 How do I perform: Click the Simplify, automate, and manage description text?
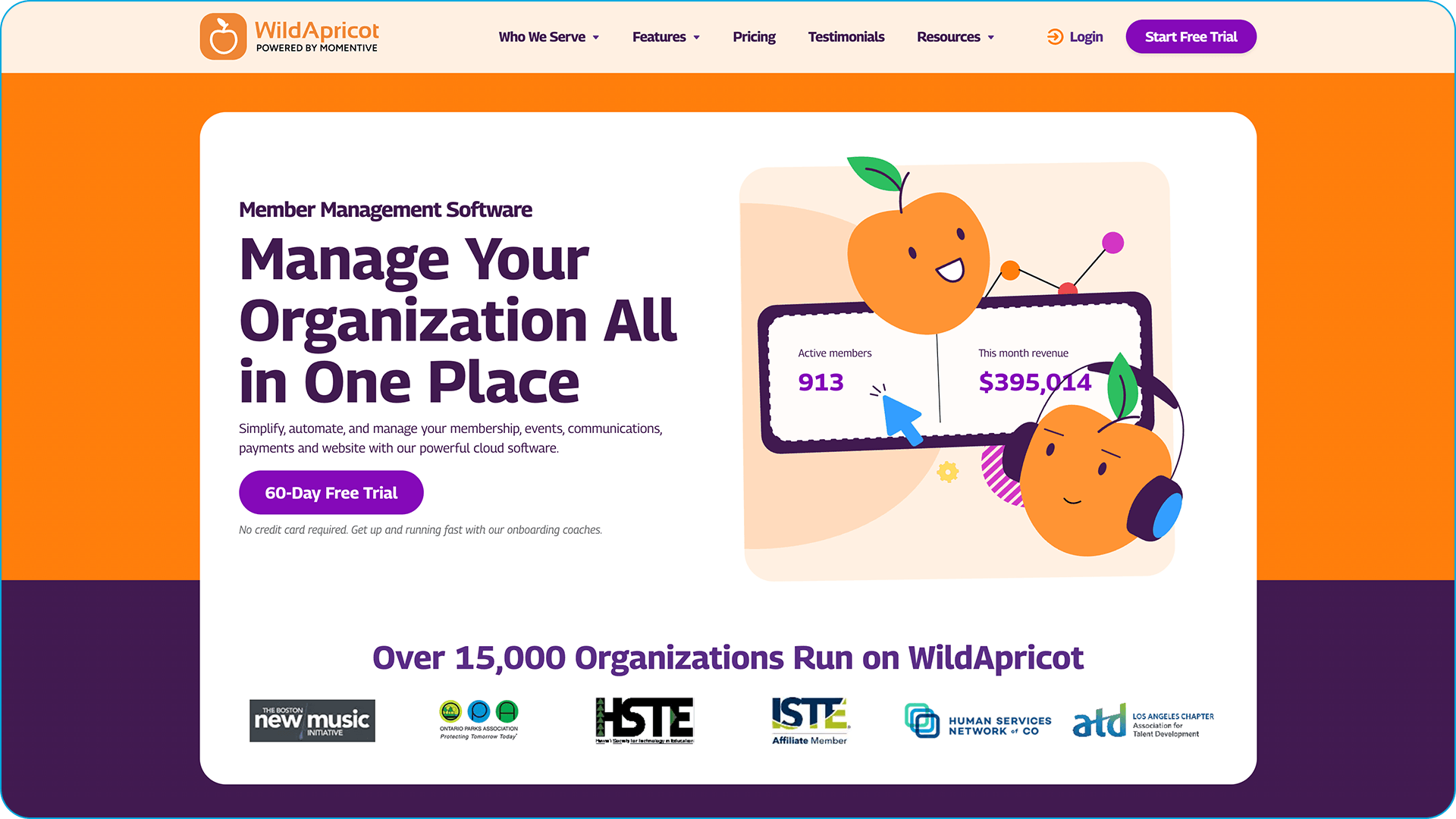tap(450, 438)
